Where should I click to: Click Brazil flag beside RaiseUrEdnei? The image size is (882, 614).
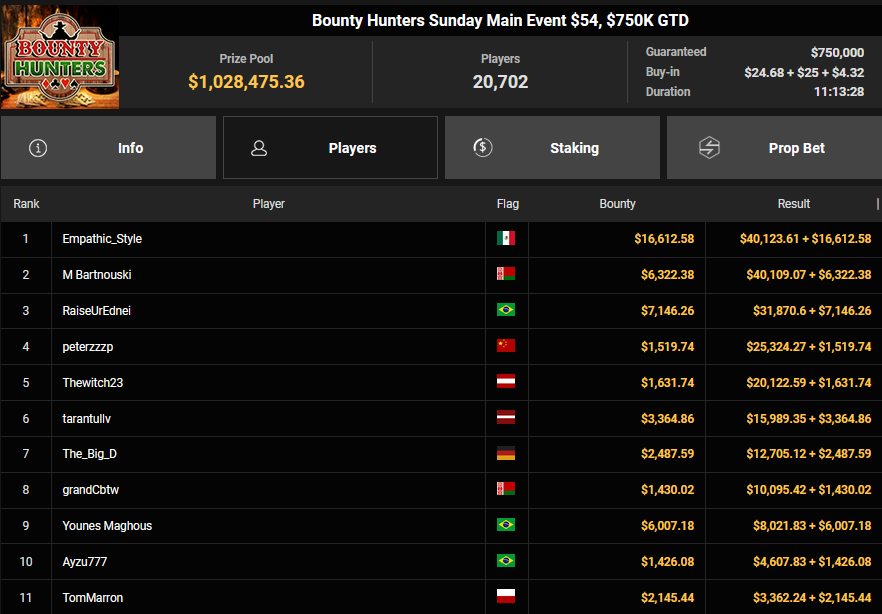click(506, 311)
